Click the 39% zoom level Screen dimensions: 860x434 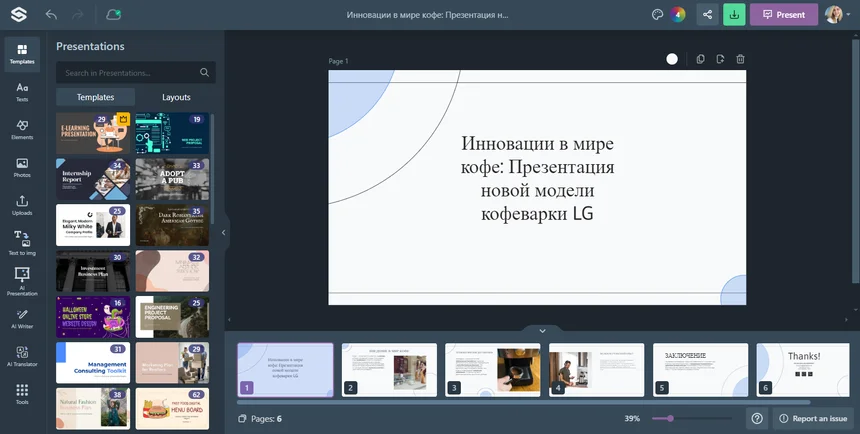point(632,419)
